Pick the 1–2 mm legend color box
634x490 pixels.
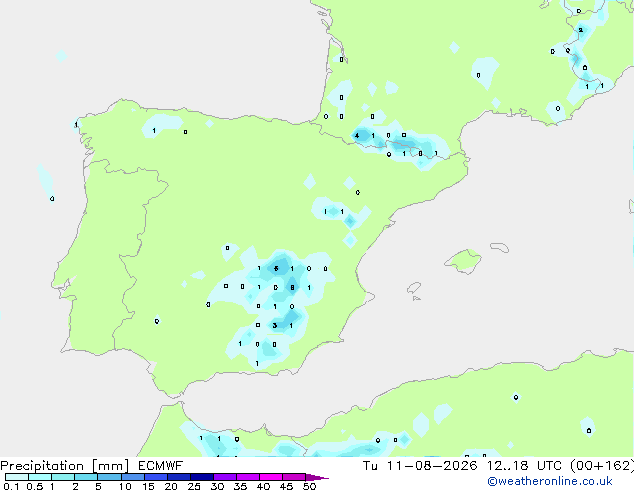pos(63,477)
